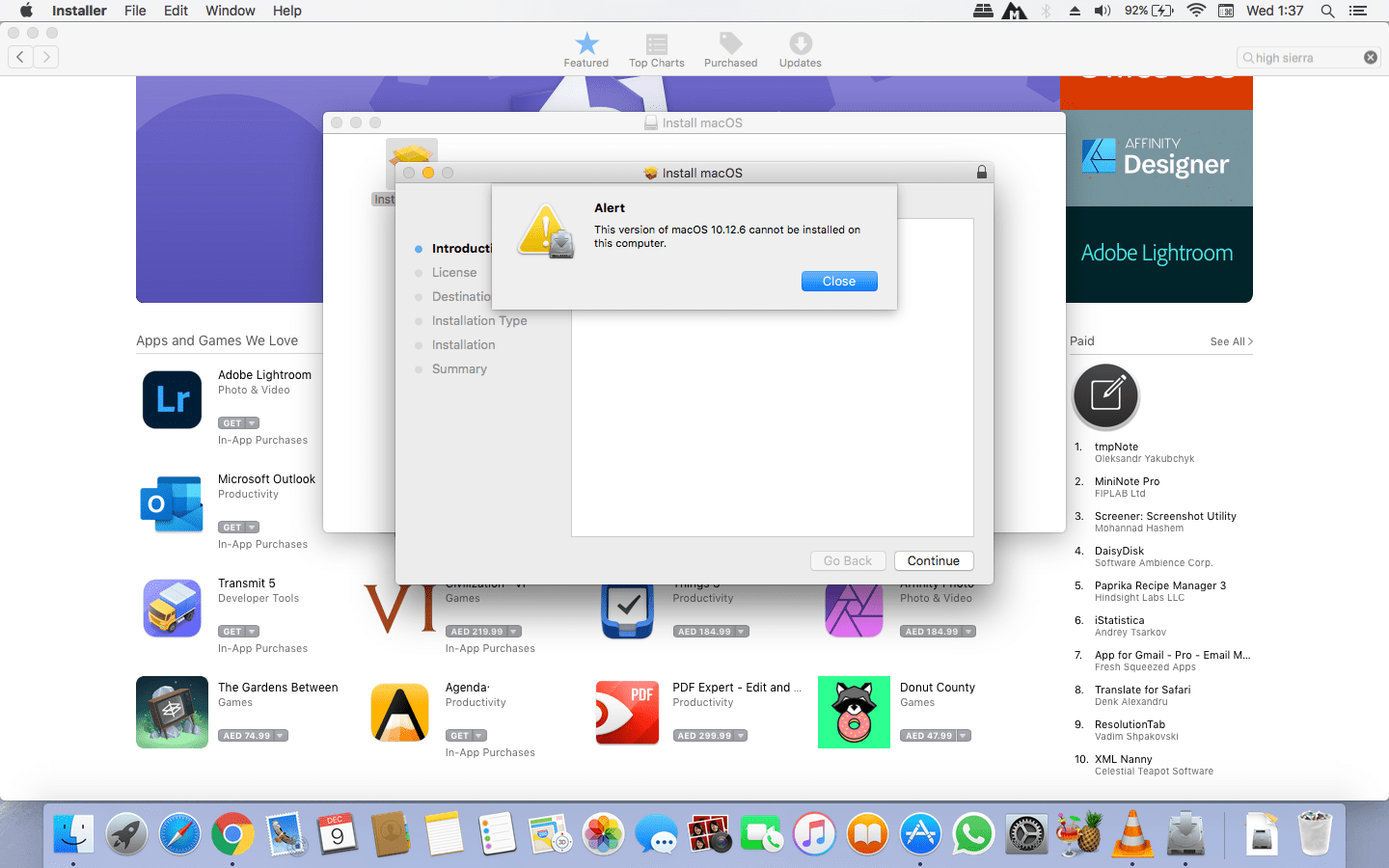The image size is (1389, 868).
Task: Open the Top Charts section
Action: (x=657, y=50)
